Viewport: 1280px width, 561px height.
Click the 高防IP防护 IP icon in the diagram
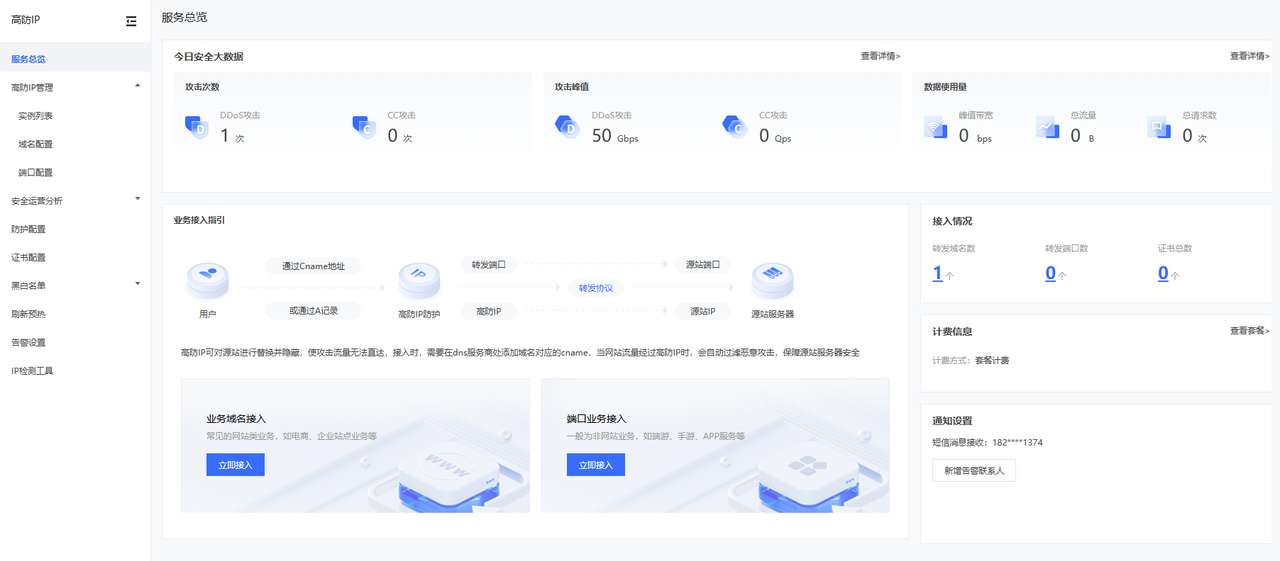[x=419, y=281]
